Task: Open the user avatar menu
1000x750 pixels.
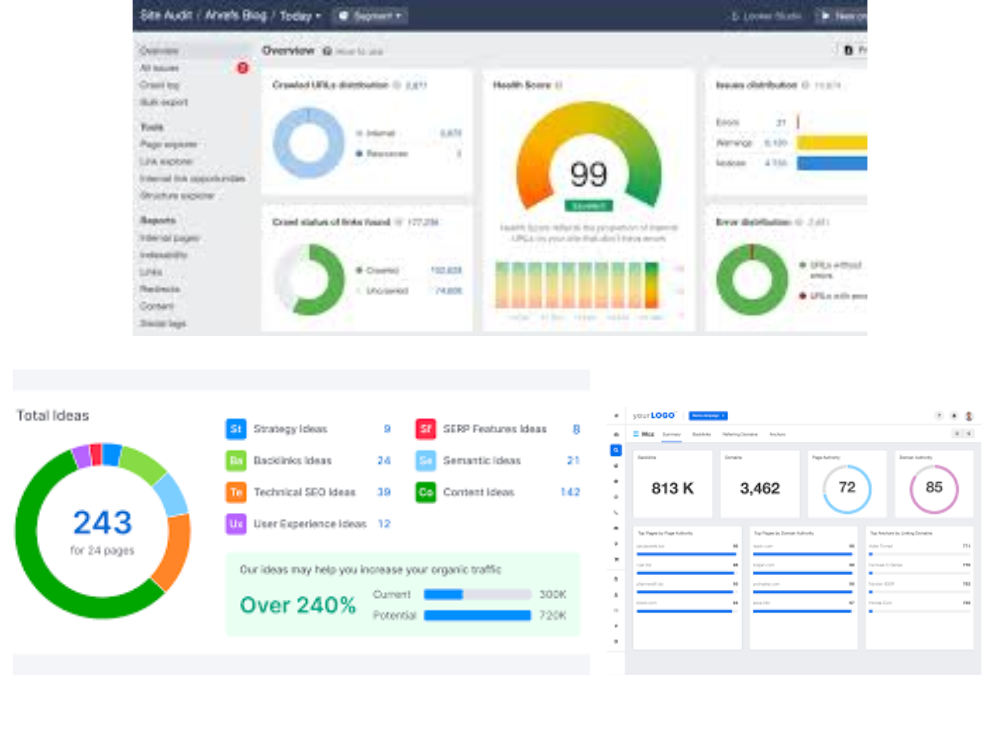Action: point(969,416)
